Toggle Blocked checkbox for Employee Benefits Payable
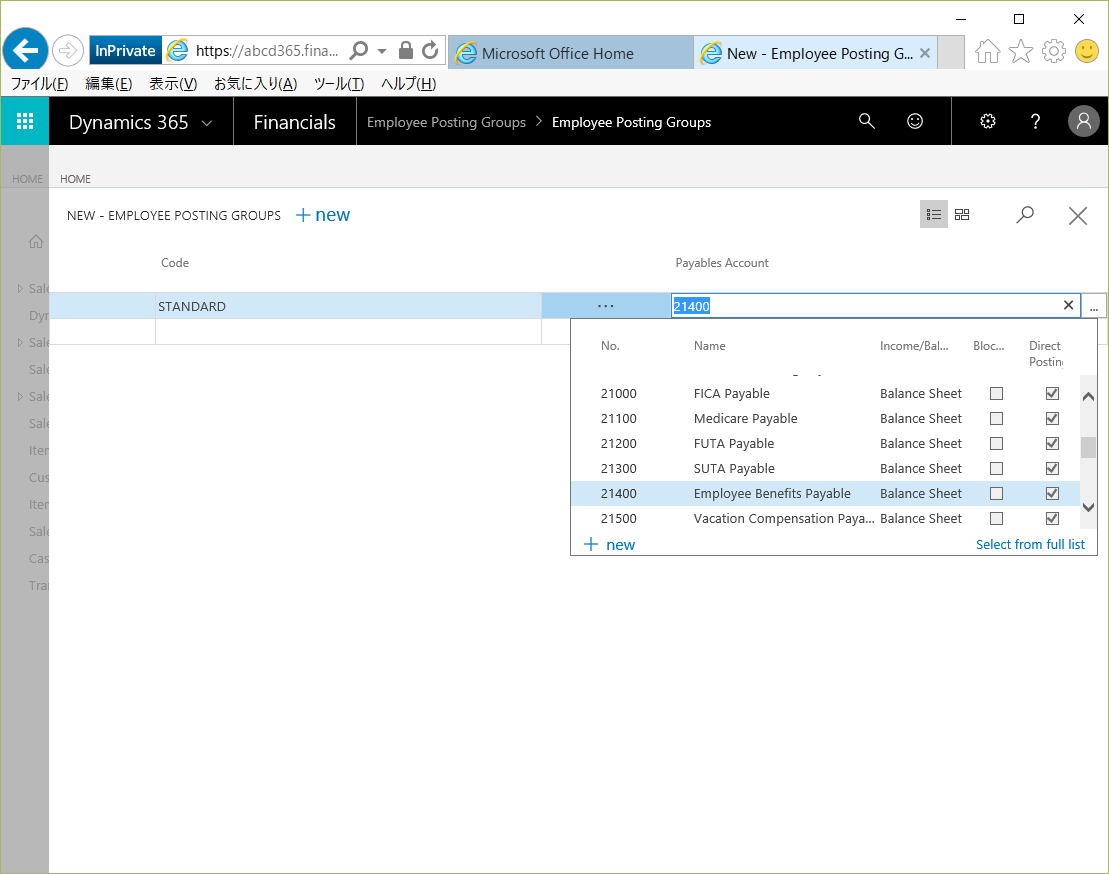Viewport: 1109px width, 874px height. coord(997,493)
